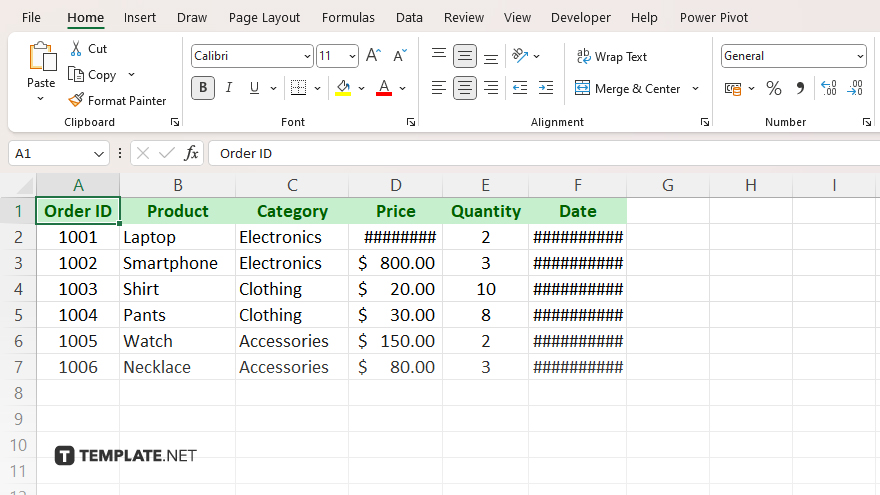Click the Copy icon
Image resolution: width=880 pixels, height=495 pixels.
76,75
